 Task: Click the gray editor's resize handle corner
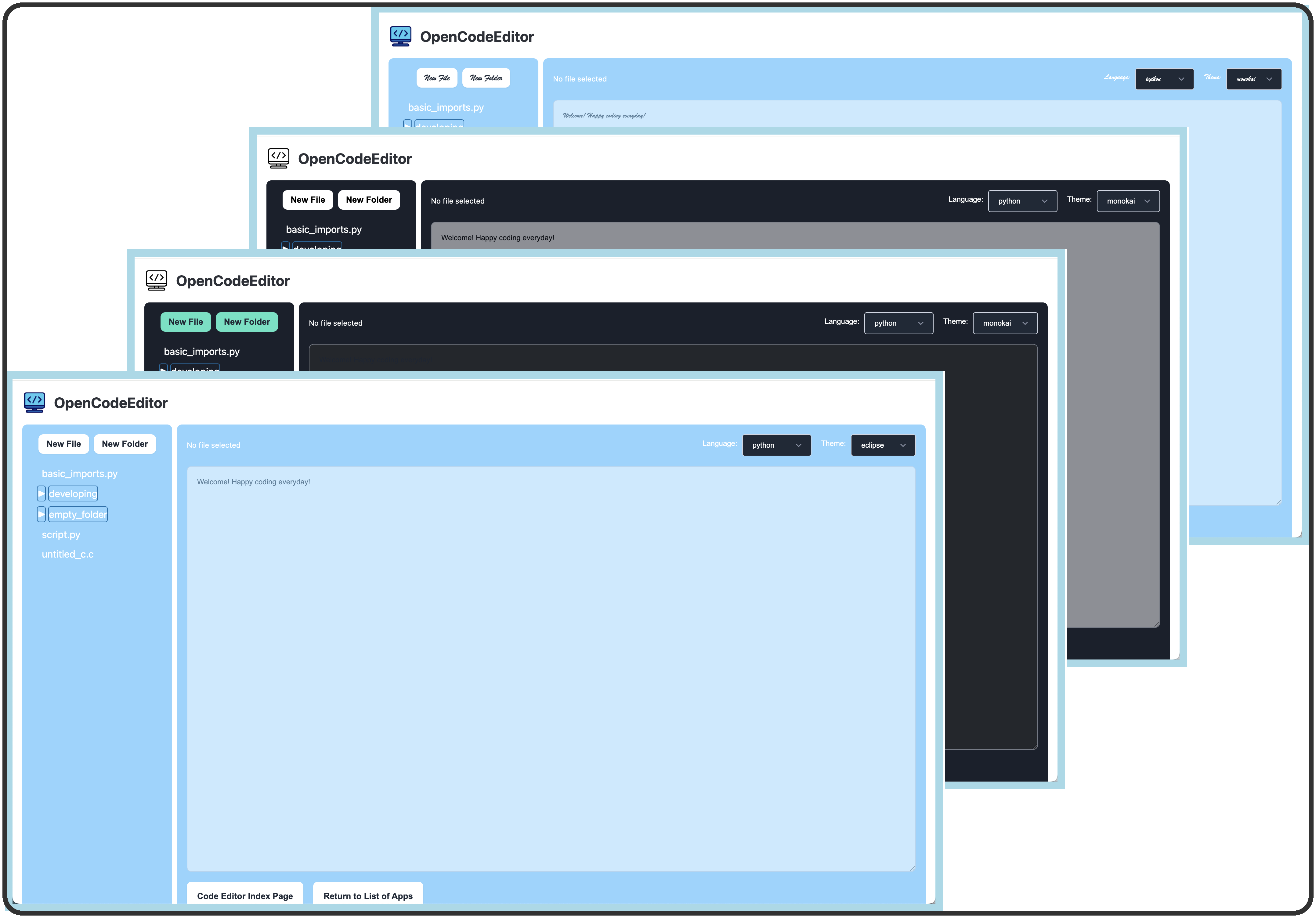tap(1157, 624)
